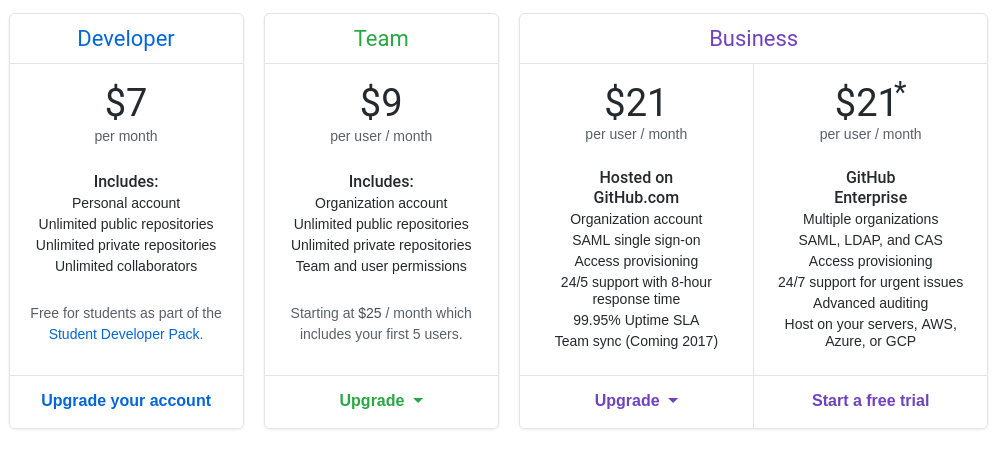The image size is (999, 450).
Task: Expand the green Team Upgrade dropdown
Action: tap(381, 400)
